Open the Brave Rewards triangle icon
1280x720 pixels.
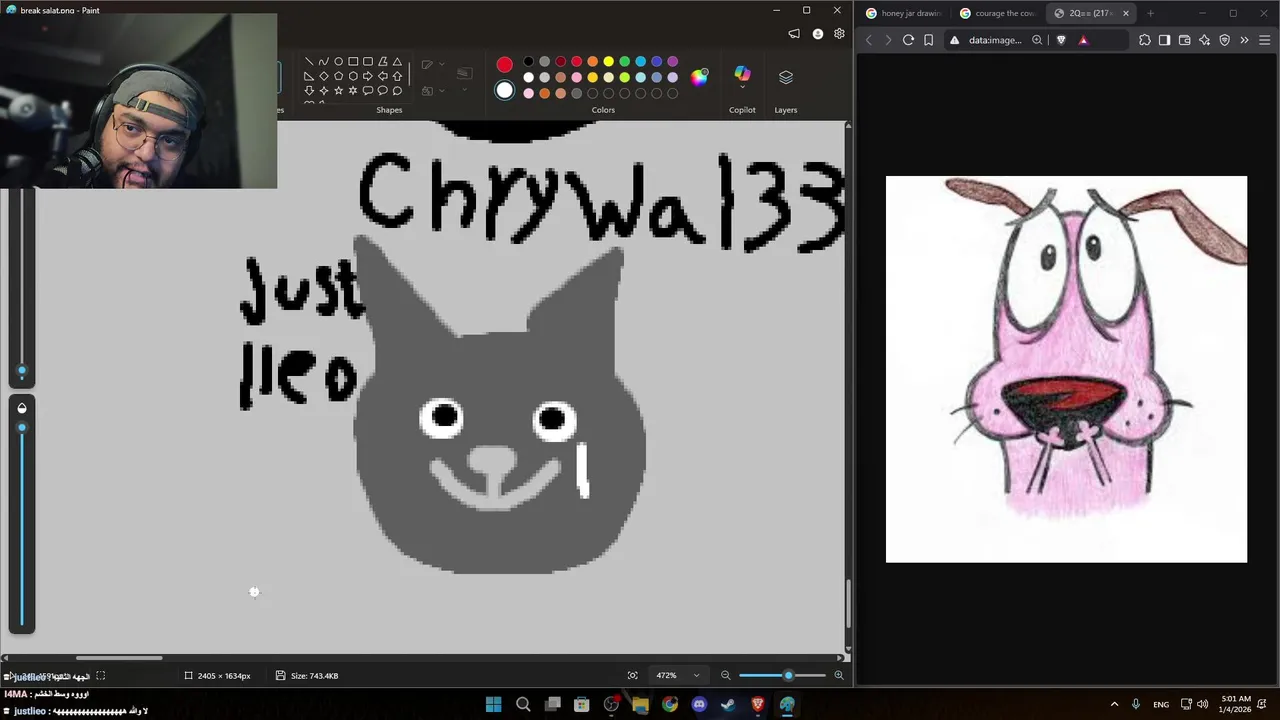point(1083,40)
